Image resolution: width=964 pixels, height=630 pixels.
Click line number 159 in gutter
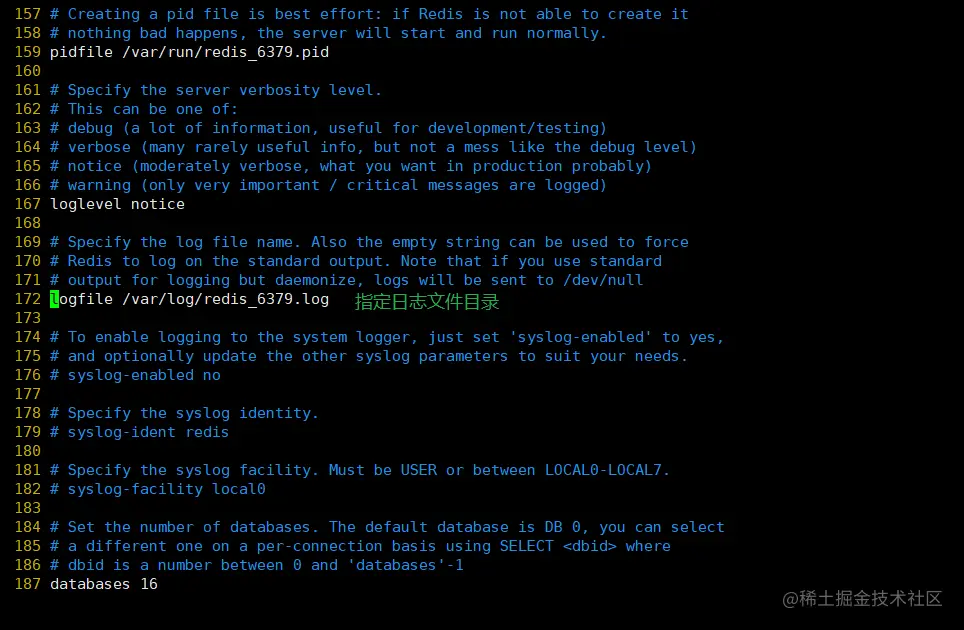click(28, 52)
